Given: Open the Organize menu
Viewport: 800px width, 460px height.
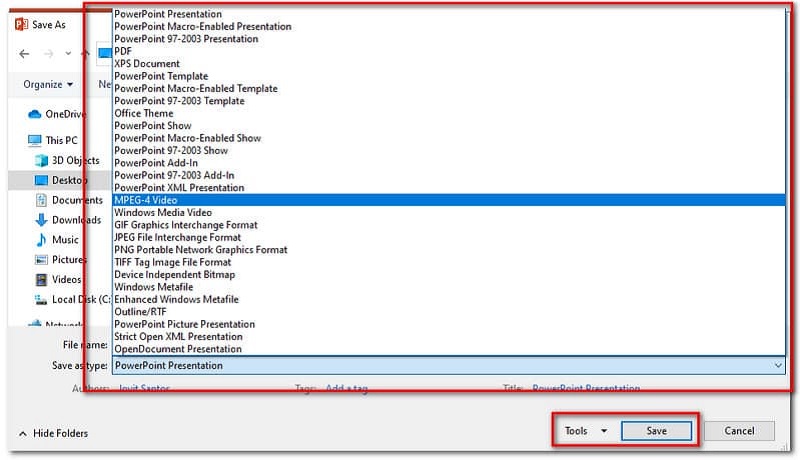Looking at the screenshot, I should (48, 84).
